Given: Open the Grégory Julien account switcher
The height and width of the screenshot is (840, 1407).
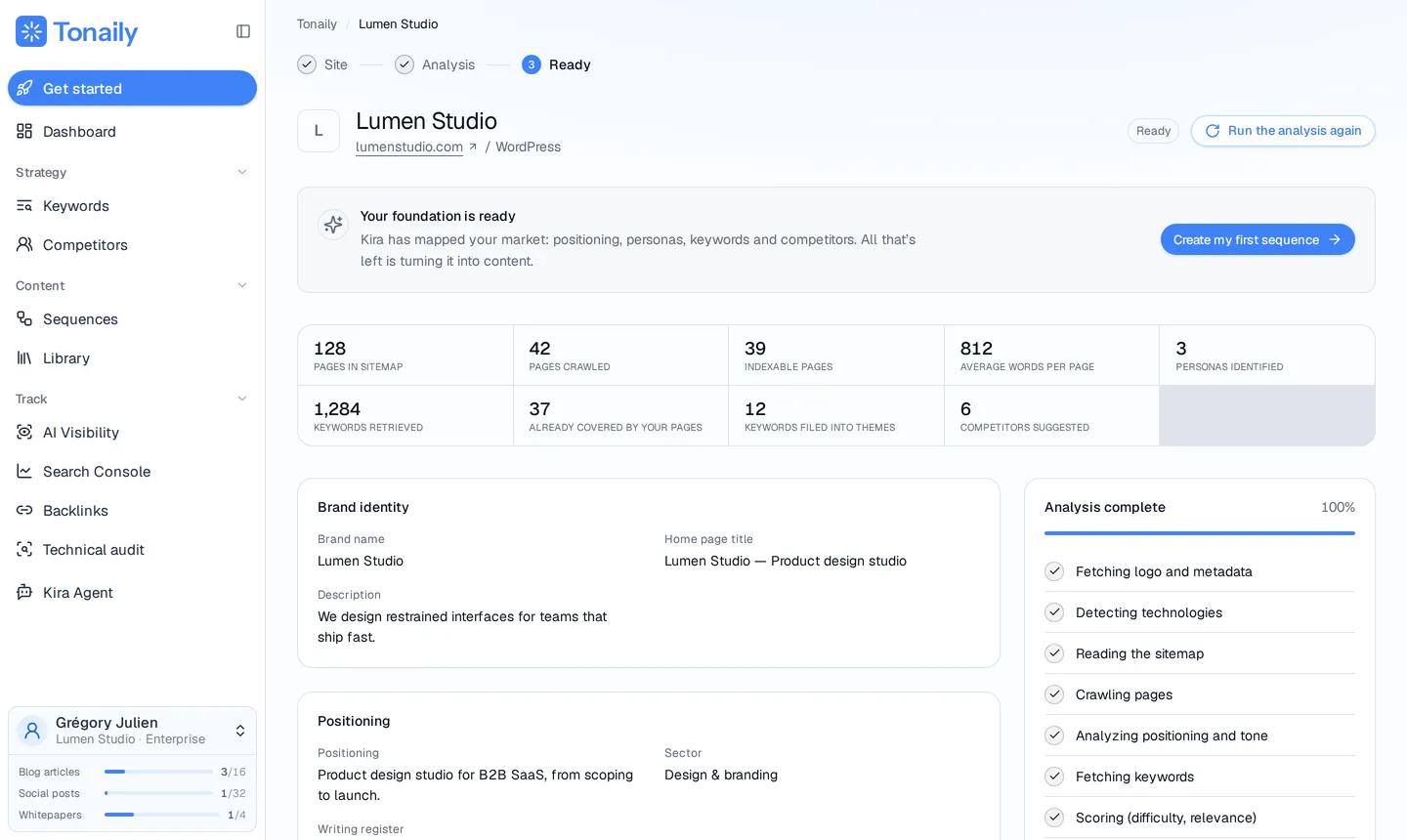Looking at the screenshot, I should (132, 731).
